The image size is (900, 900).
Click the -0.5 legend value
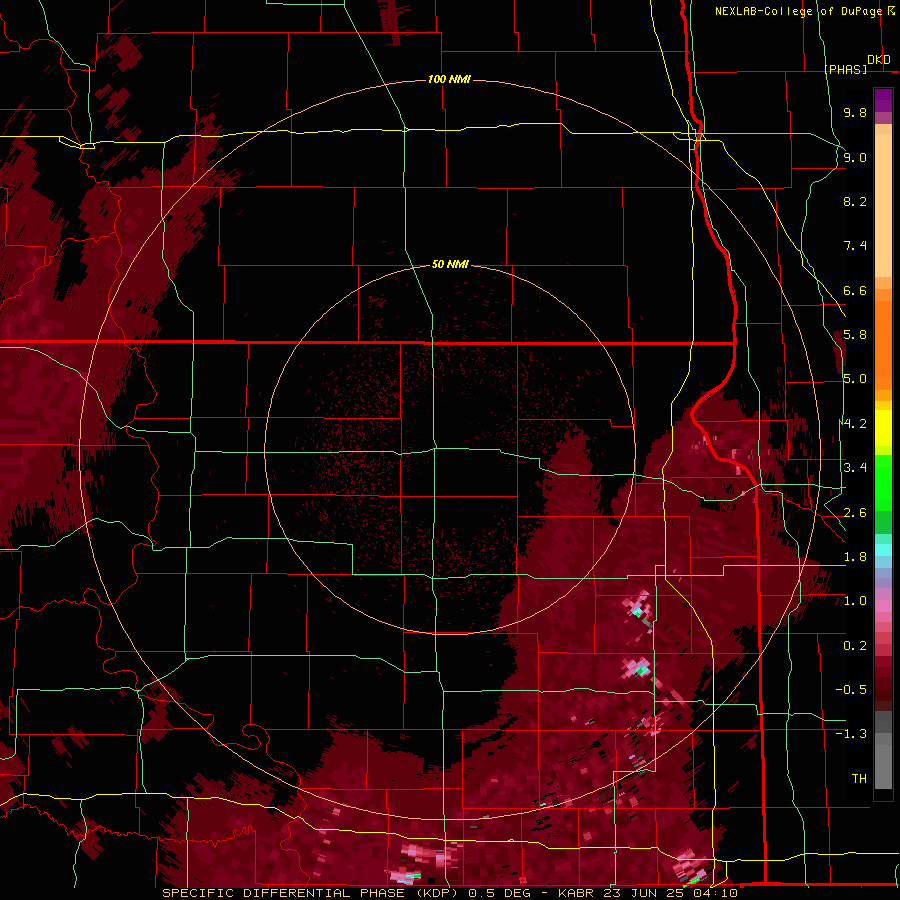tap(851, 690)
